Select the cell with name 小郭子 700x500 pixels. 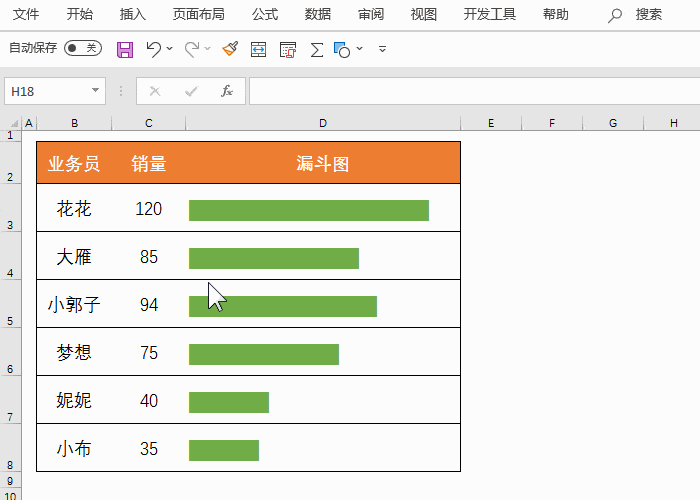[74, 304]
